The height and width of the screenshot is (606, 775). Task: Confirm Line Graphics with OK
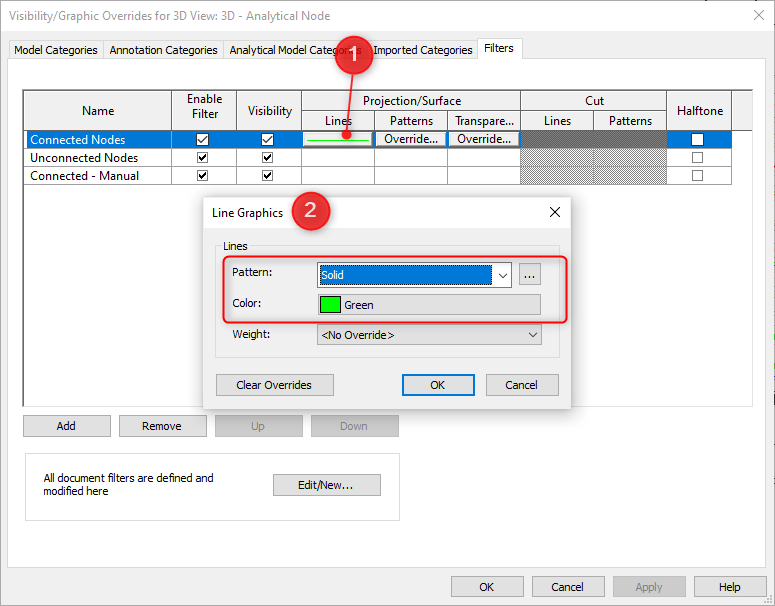tap(437, 385)
